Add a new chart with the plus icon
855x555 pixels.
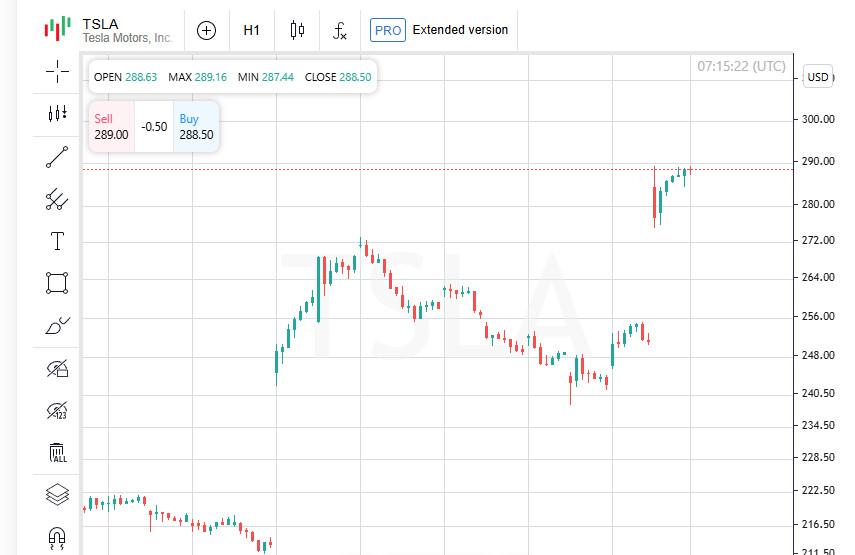click(206, 31)
